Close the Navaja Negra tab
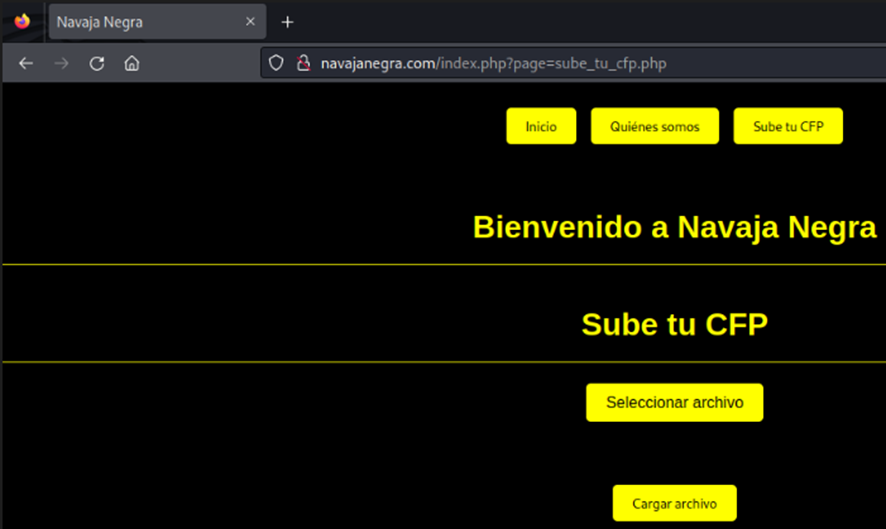886x529 pixels. (x=250, y=21)
